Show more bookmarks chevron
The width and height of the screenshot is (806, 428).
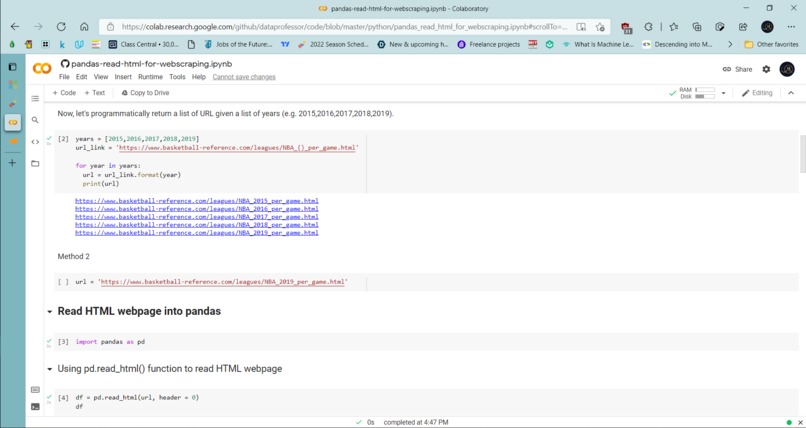click(x=730, y=45)
